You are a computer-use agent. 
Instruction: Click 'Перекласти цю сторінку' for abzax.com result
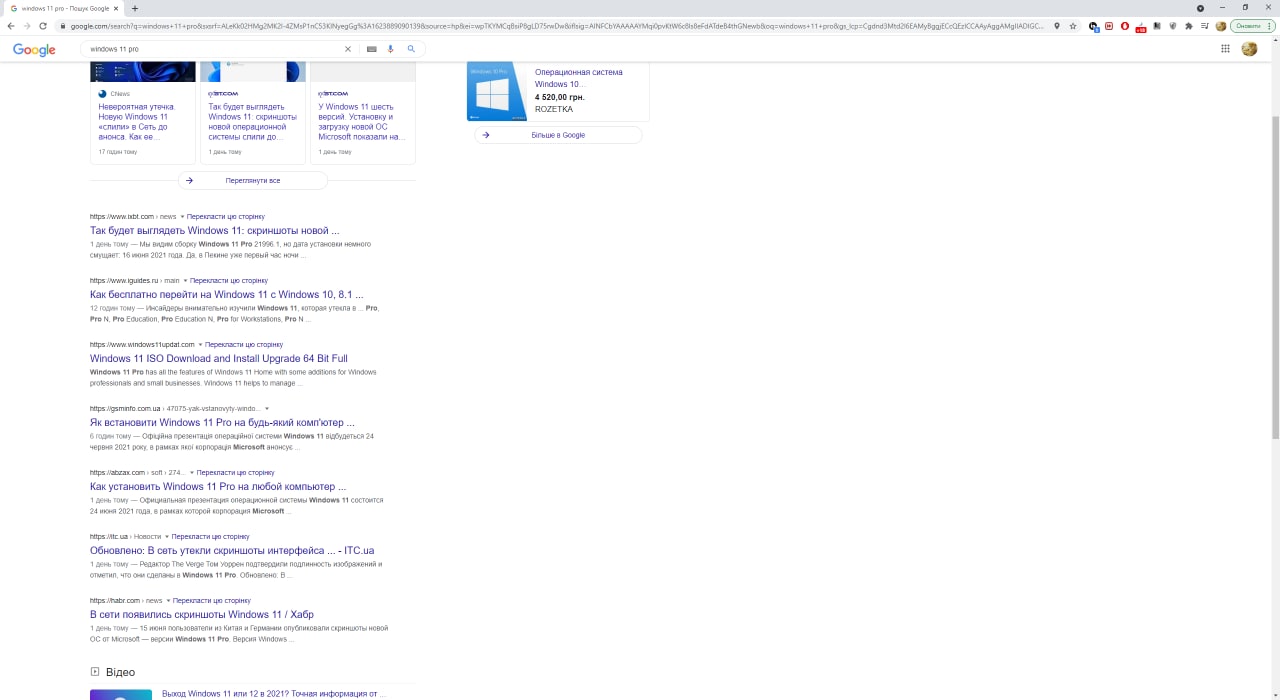[x=235, y=472]
